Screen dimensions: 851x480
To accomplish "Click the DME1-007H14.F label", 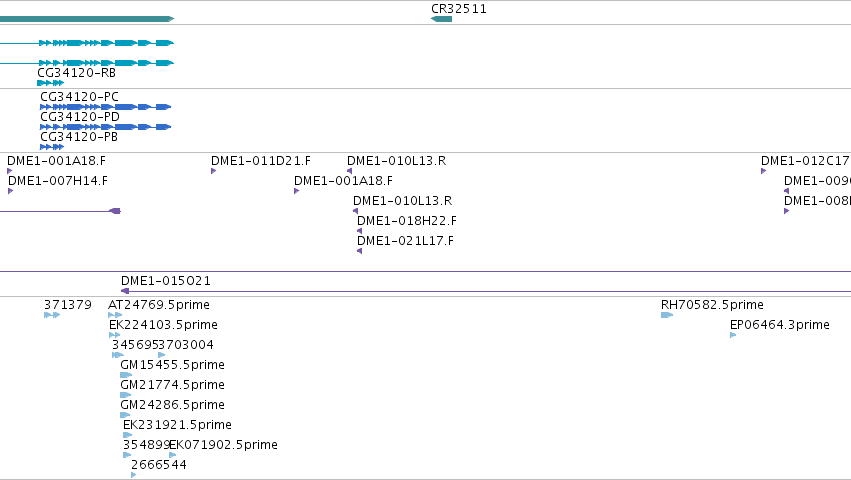I will pos(58,181).
